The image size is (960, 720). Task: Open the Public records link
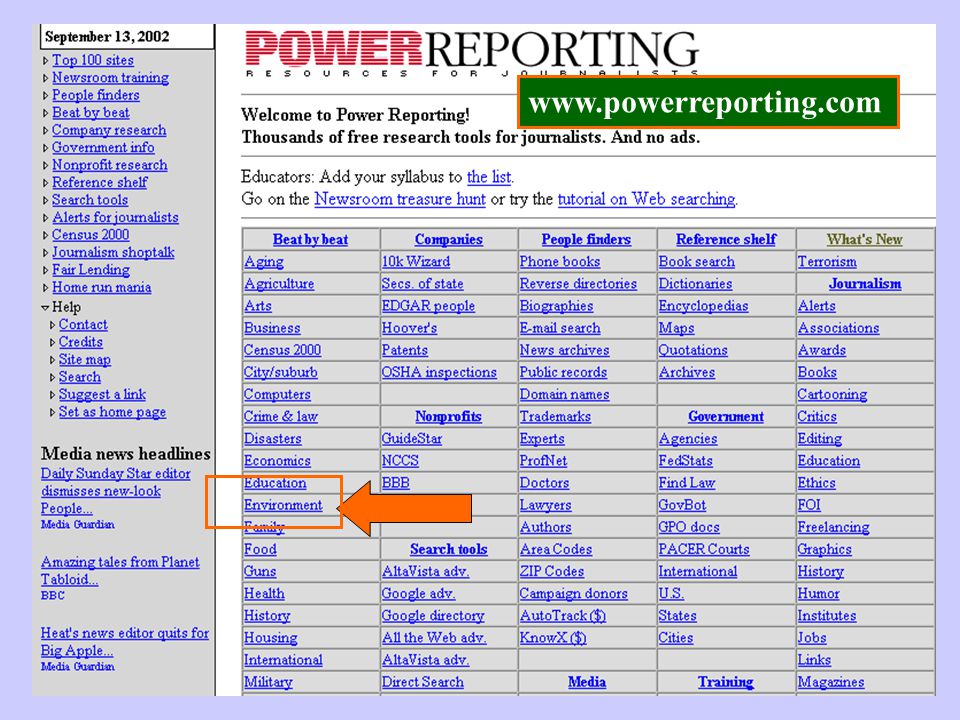pos(563,372)
